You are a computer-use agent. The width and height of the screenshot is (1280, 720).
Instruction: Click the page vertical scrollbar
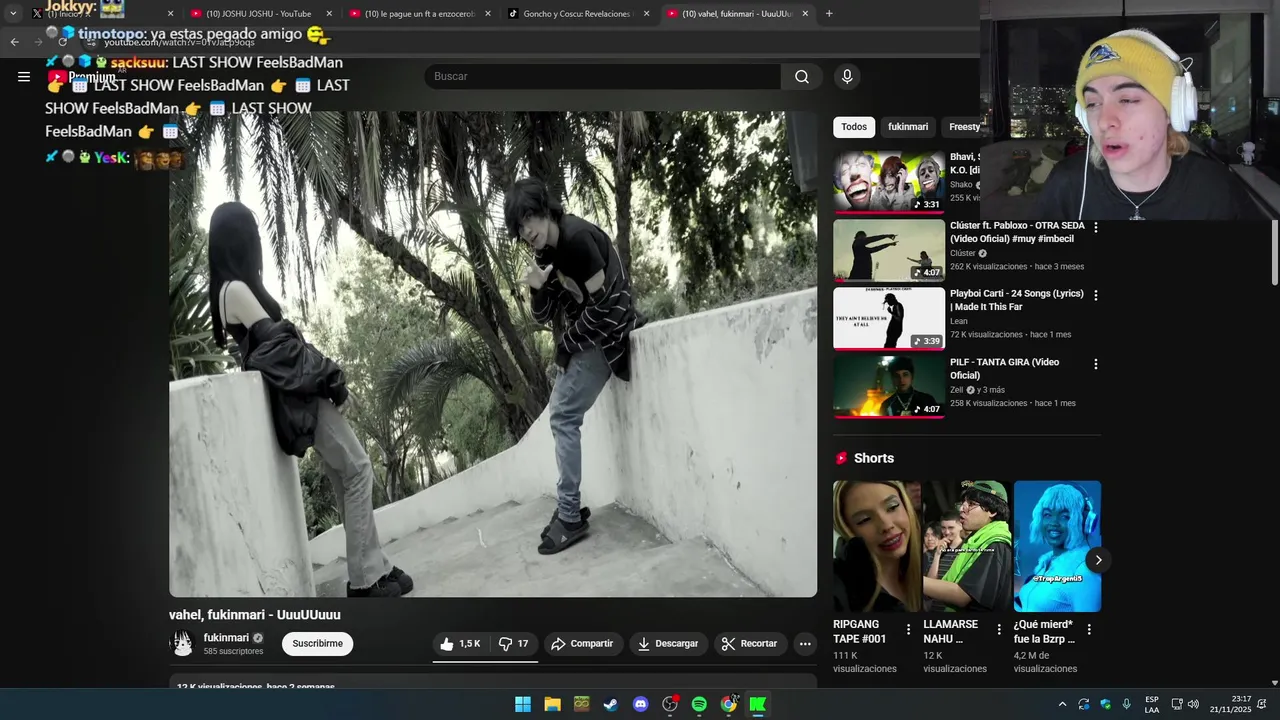[x=1274, y=252]
